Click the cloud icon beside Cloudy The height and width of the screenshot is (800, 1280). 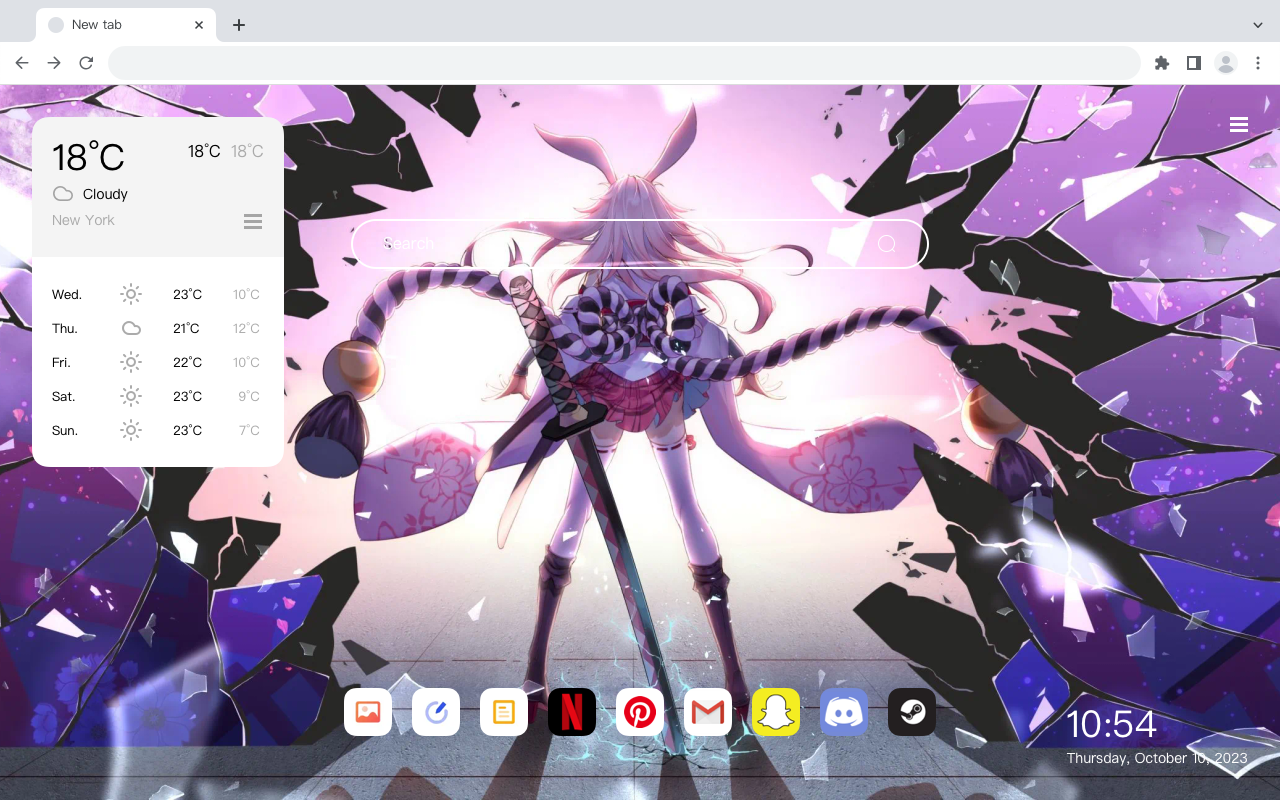63,194
